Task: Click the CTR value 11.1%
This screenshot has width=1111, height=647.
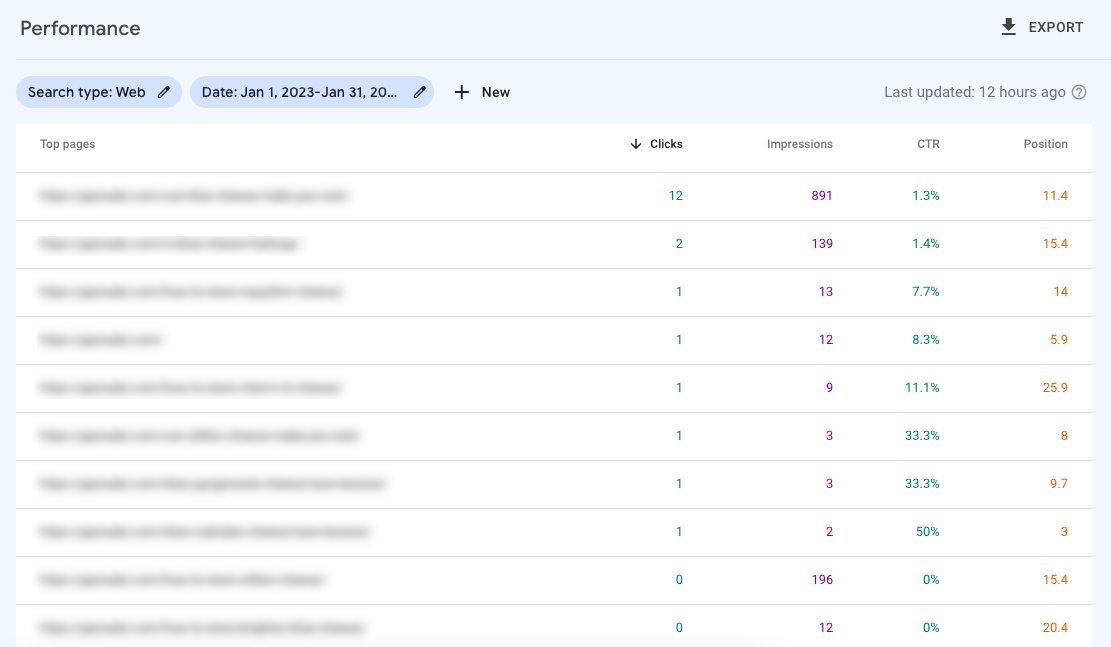Action: (x=922, y=388)
